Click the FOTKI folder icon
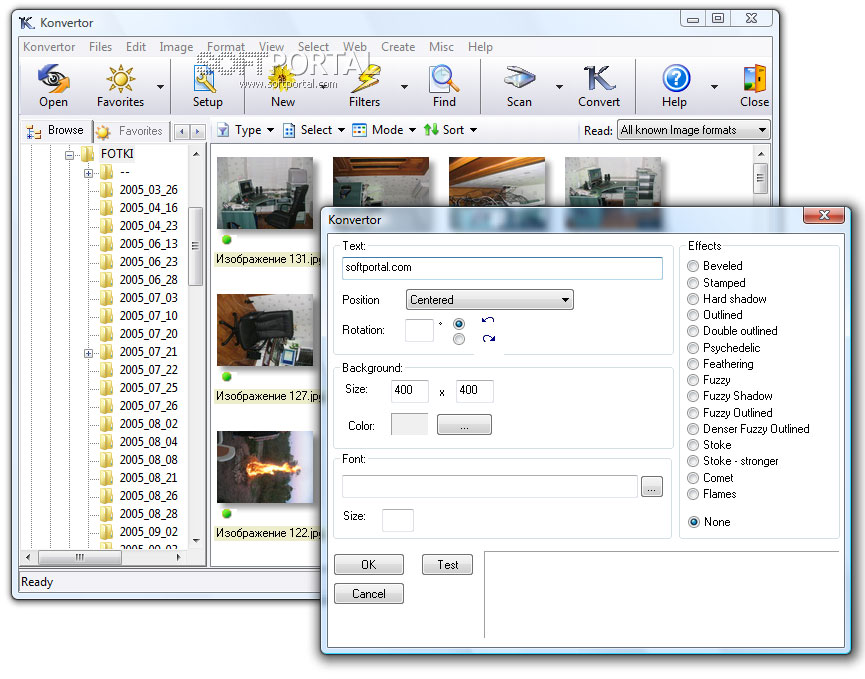865x679 pixels. pos(88,154)
